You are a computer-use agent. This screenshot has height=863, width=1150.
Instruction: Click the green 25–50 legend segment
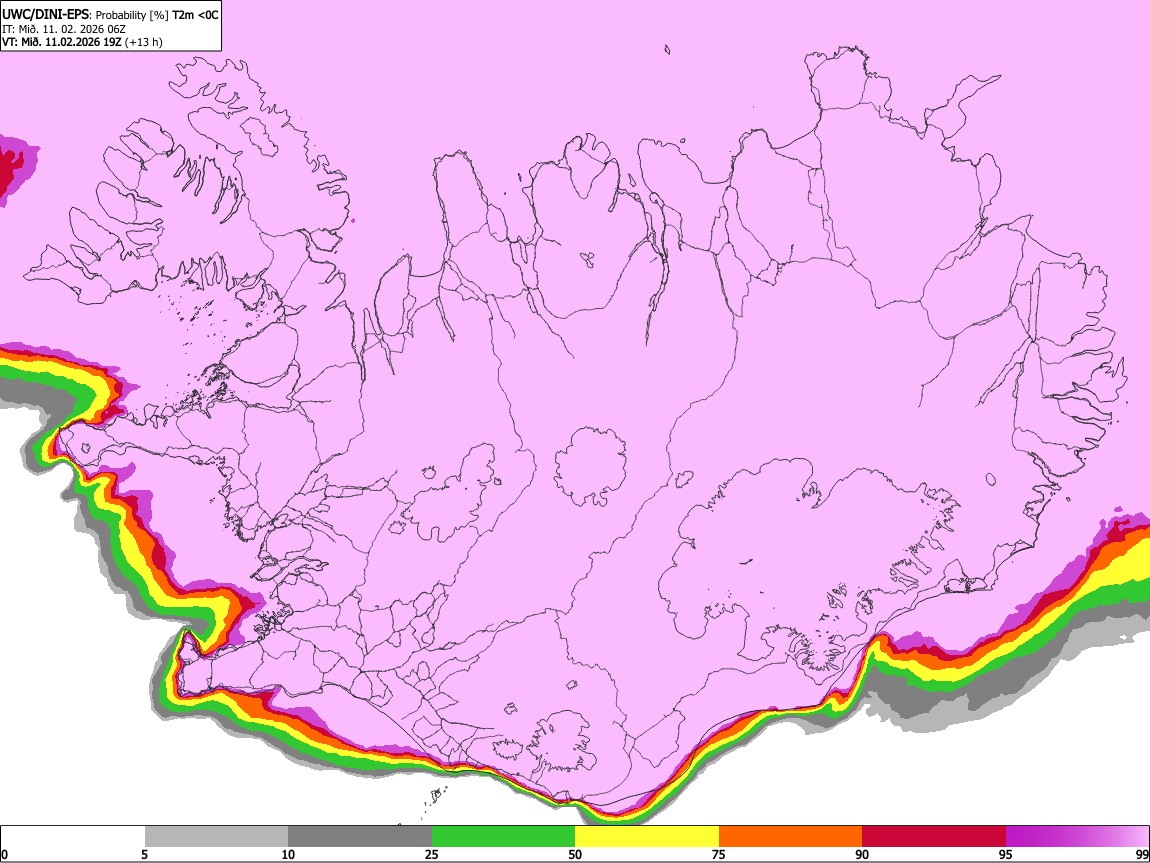pyautogui.click(x=503, y=837)
